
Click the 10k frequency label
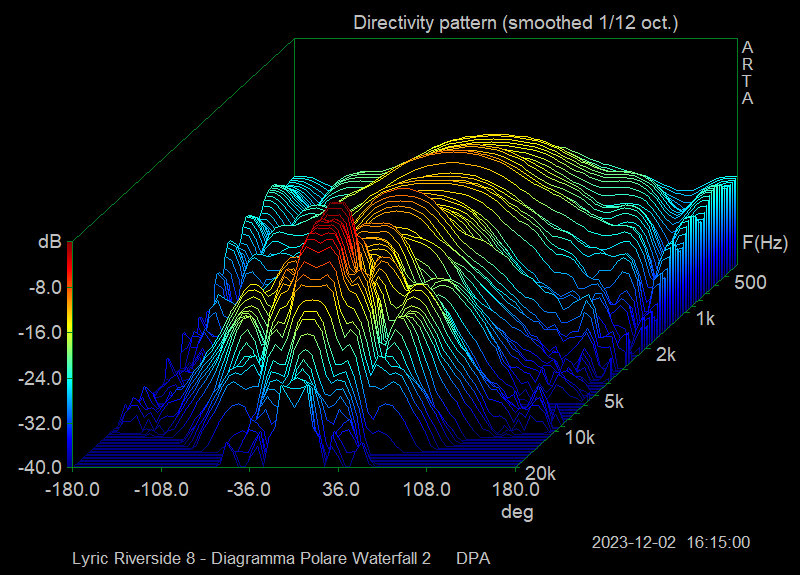tap(580, 438)
